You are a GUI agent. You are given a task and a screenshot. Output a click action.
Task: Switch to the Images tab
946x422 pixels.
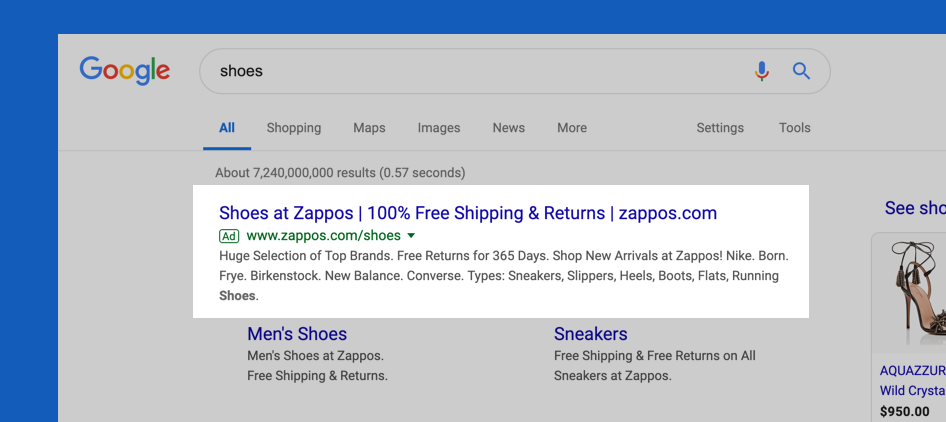pyautogui.click(x=439, y=128)
